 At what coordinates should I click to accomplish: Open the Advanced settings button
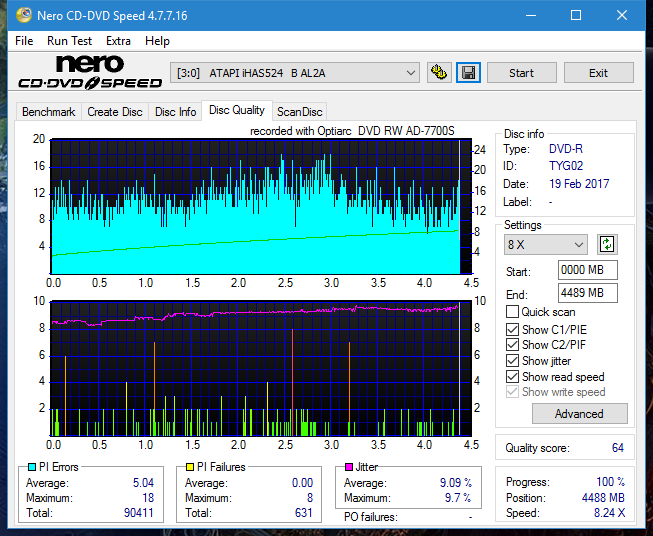[579, 414]
